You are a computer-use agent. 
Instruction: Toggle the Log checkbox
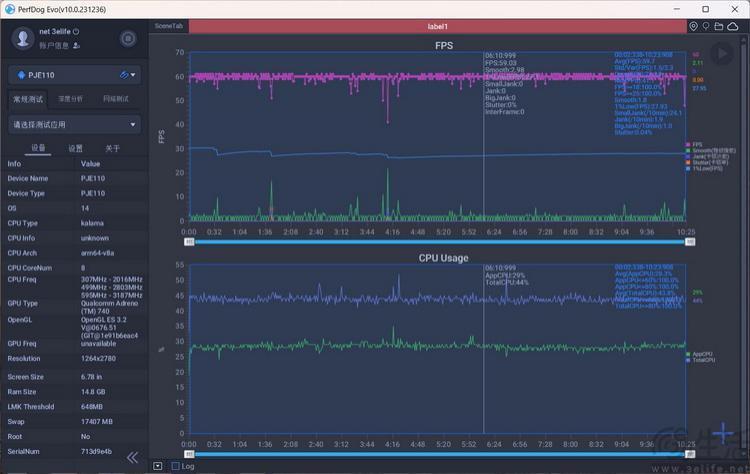pyautogui.click(x=176, y=466)
